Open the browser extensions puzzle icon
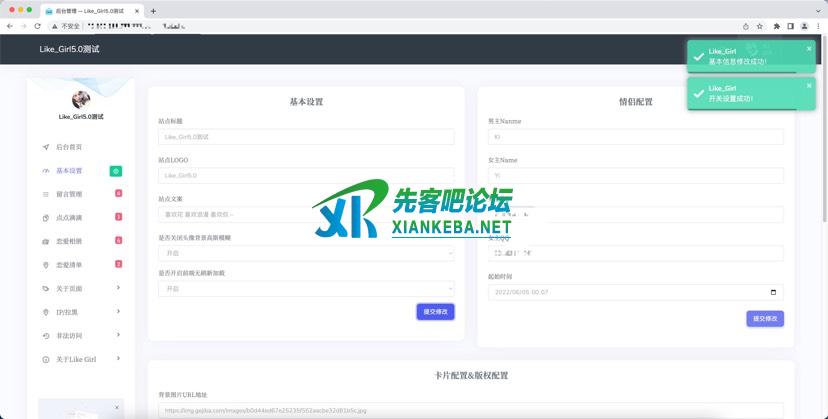 tap(776, 26)
